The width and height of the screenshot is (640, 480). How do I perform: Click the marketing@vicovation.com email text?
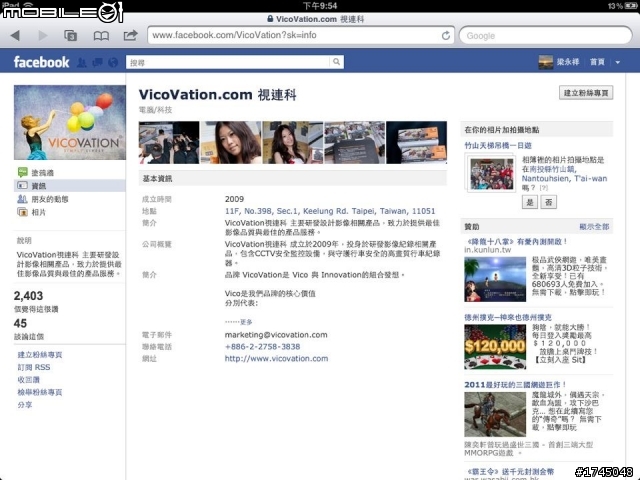(x=276, y=335)
